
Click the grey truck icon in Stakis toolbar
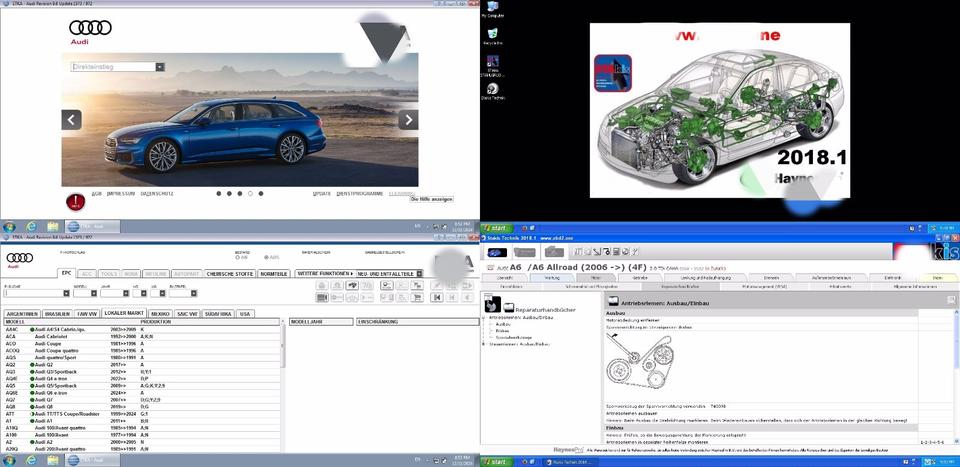[x=525, y=252]
